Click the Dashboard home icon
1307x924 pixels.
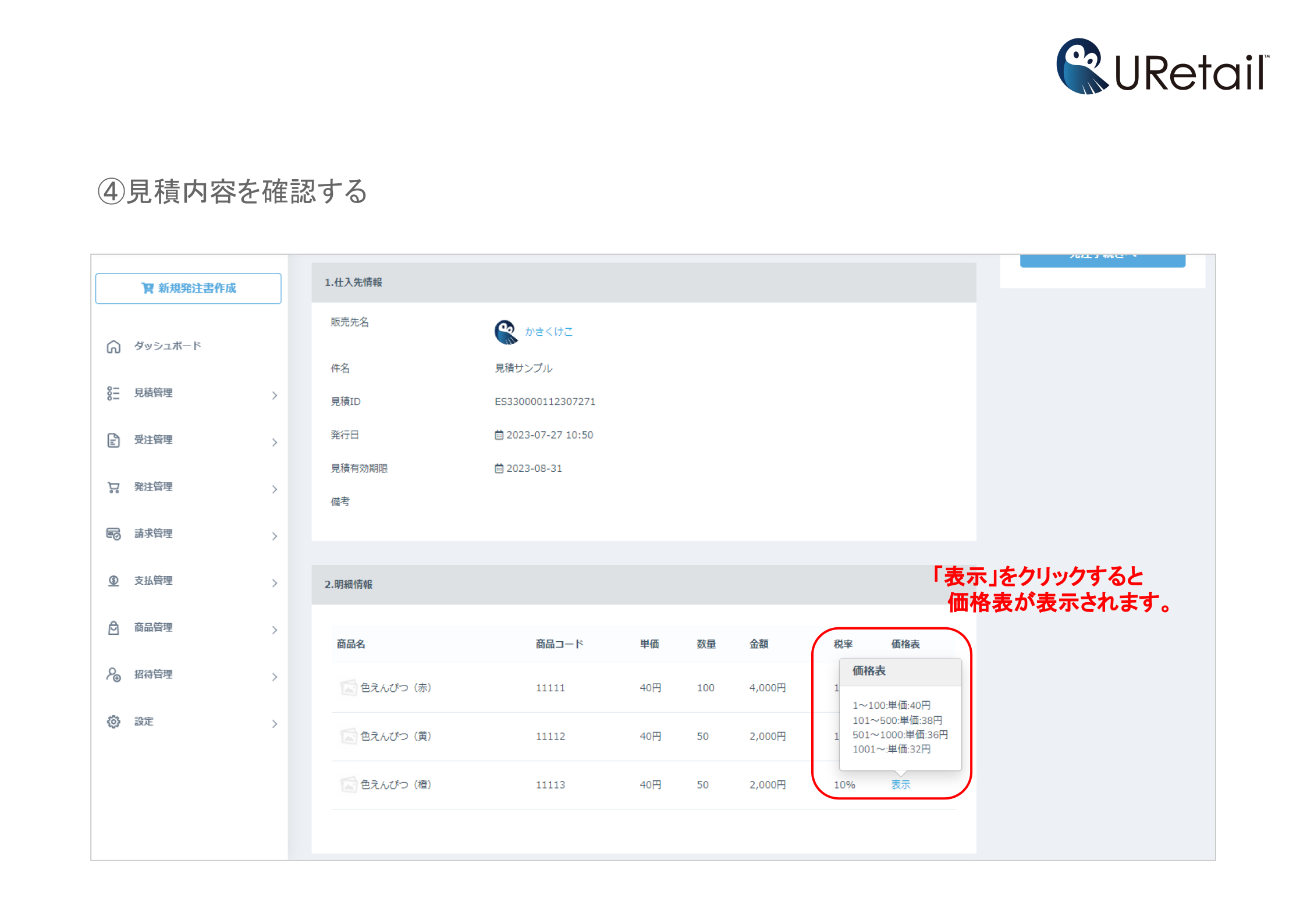pyautogui.click(x=113, y=347)
